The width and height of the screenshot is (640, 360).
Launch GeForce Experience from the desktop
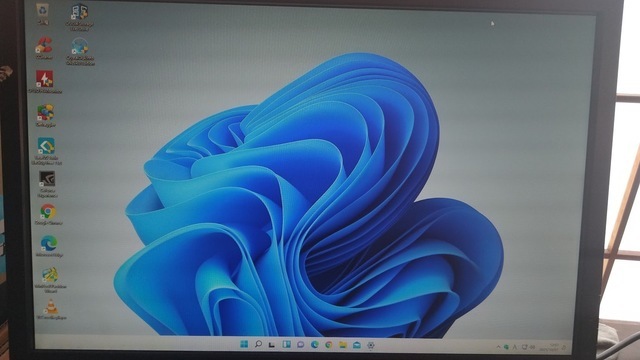47,184
